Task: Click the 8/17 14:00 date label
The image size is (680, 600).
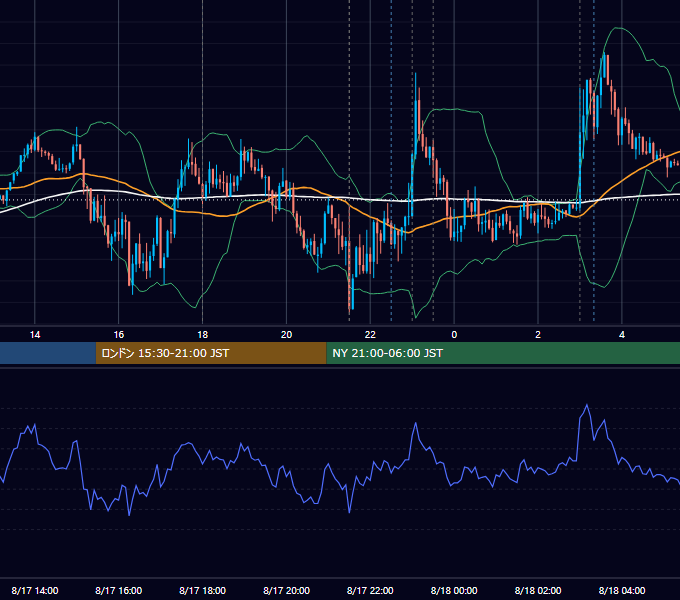Action: [x=35, y=590]
